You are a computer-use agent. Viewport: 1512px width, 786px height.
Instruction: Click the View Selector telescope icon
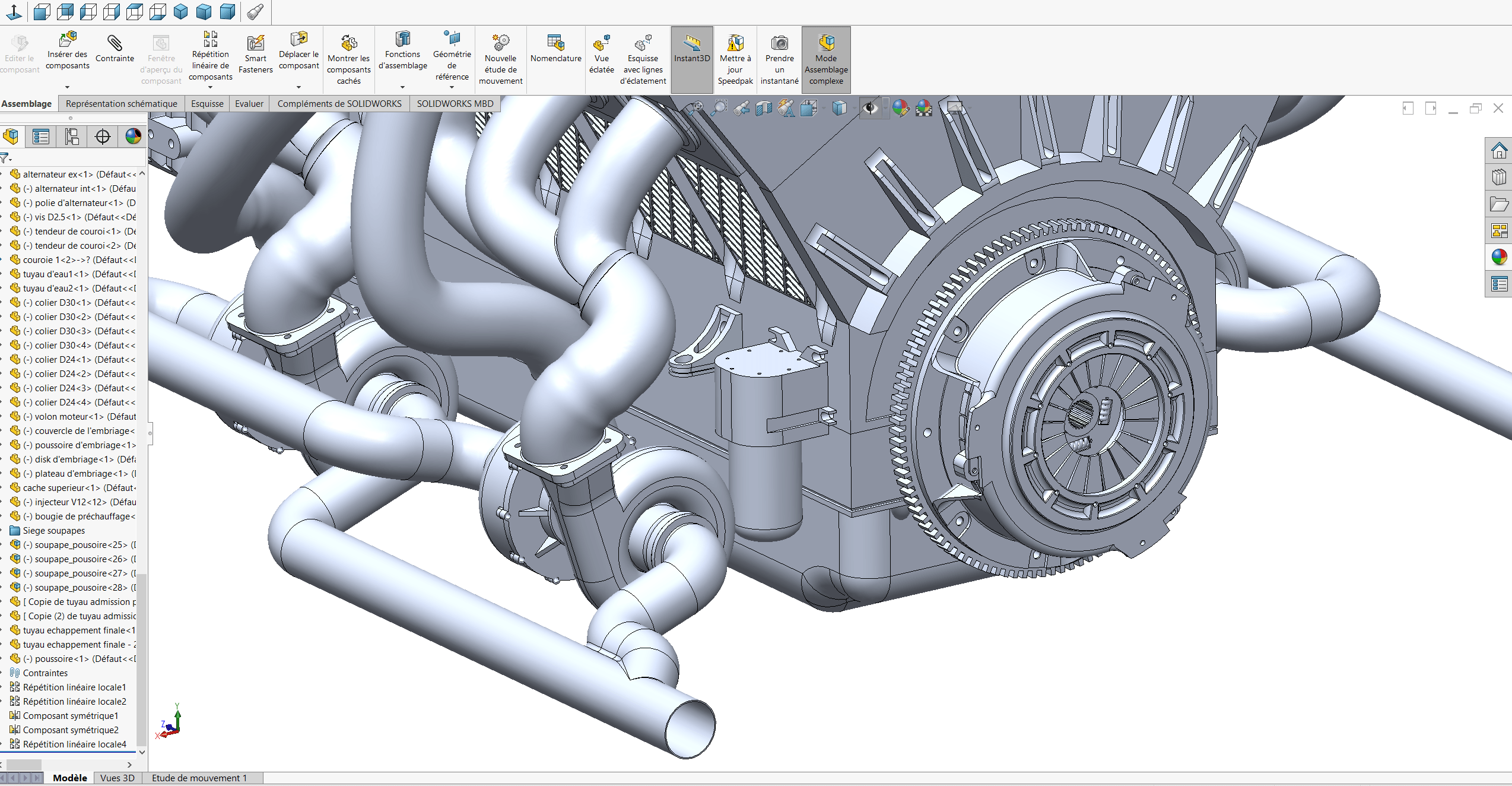255,11
